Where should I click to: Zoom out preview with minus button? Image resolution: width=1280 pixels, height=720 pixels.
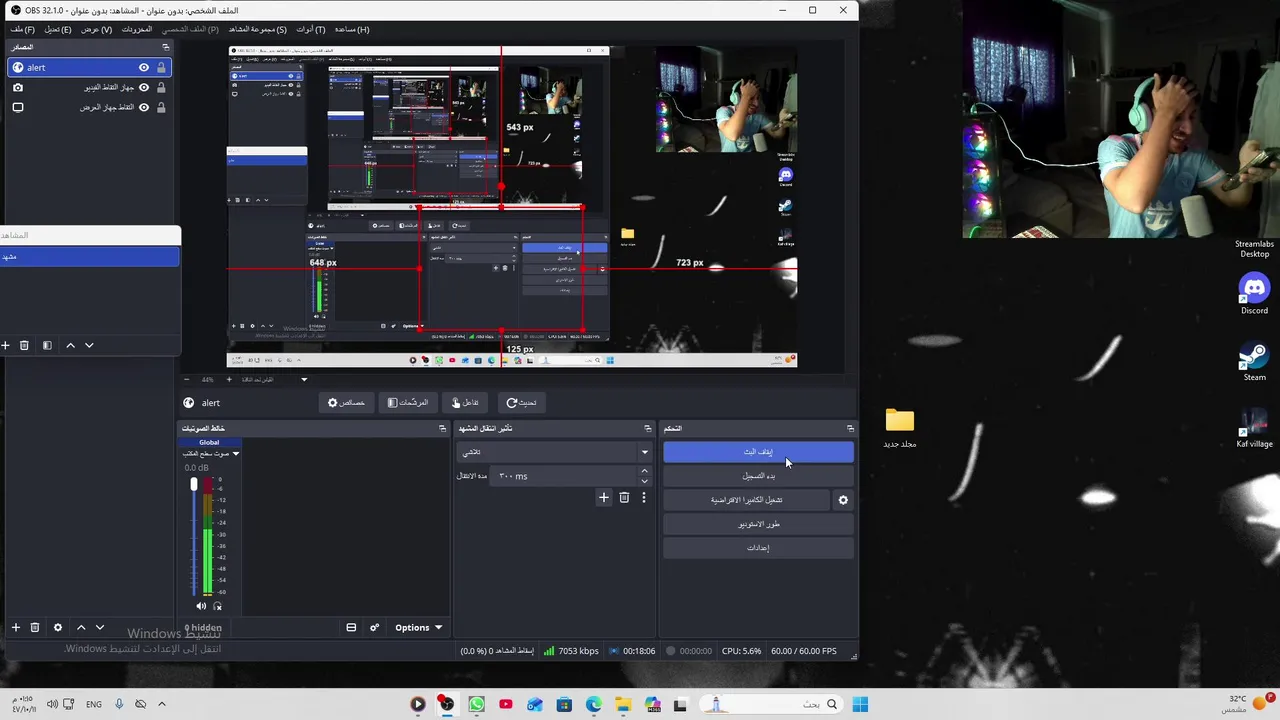[186, 379]
